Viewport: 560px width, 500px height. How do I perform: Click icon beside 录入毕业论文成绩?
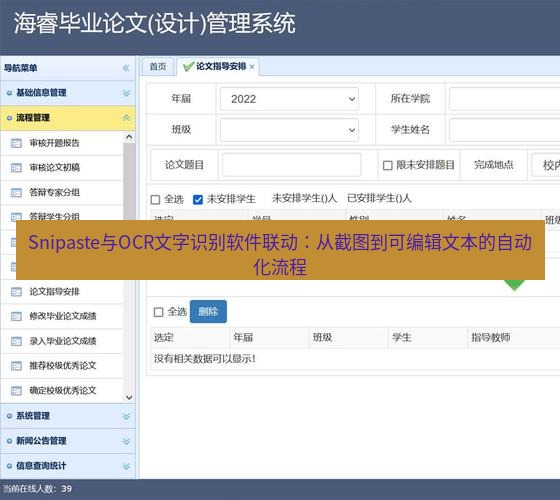coord(16,341)
